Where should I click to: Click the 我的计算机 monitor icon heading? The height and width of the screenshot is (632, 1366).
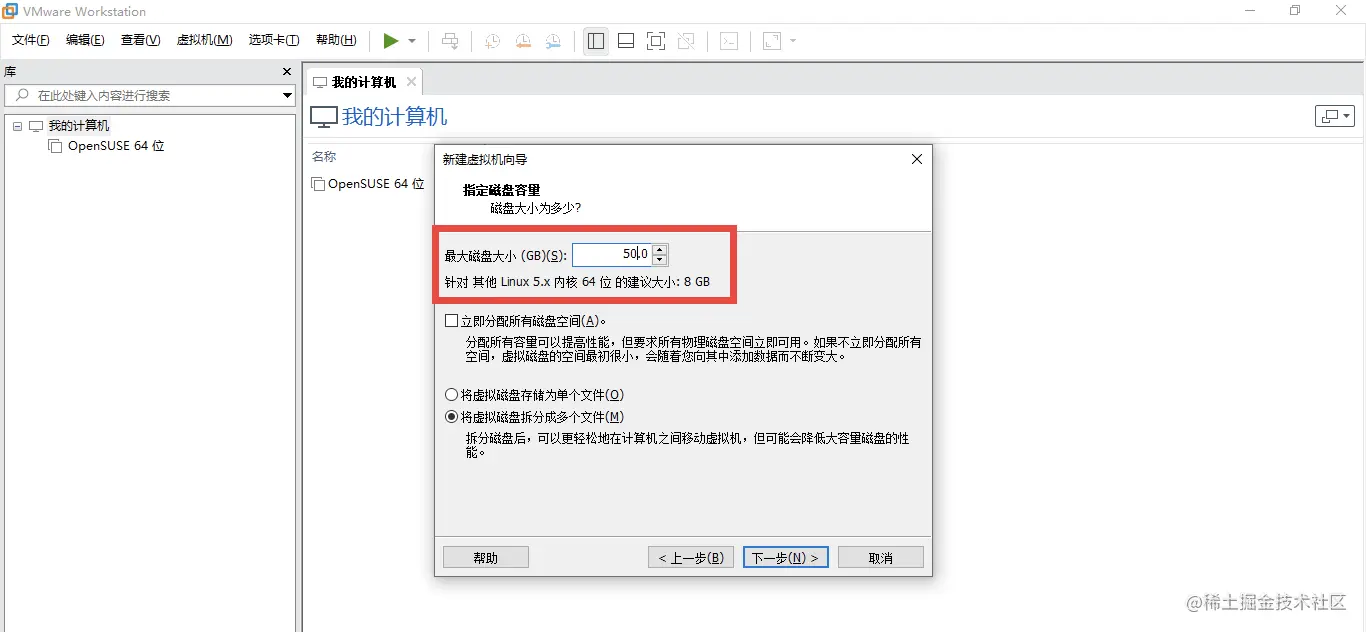324,116
